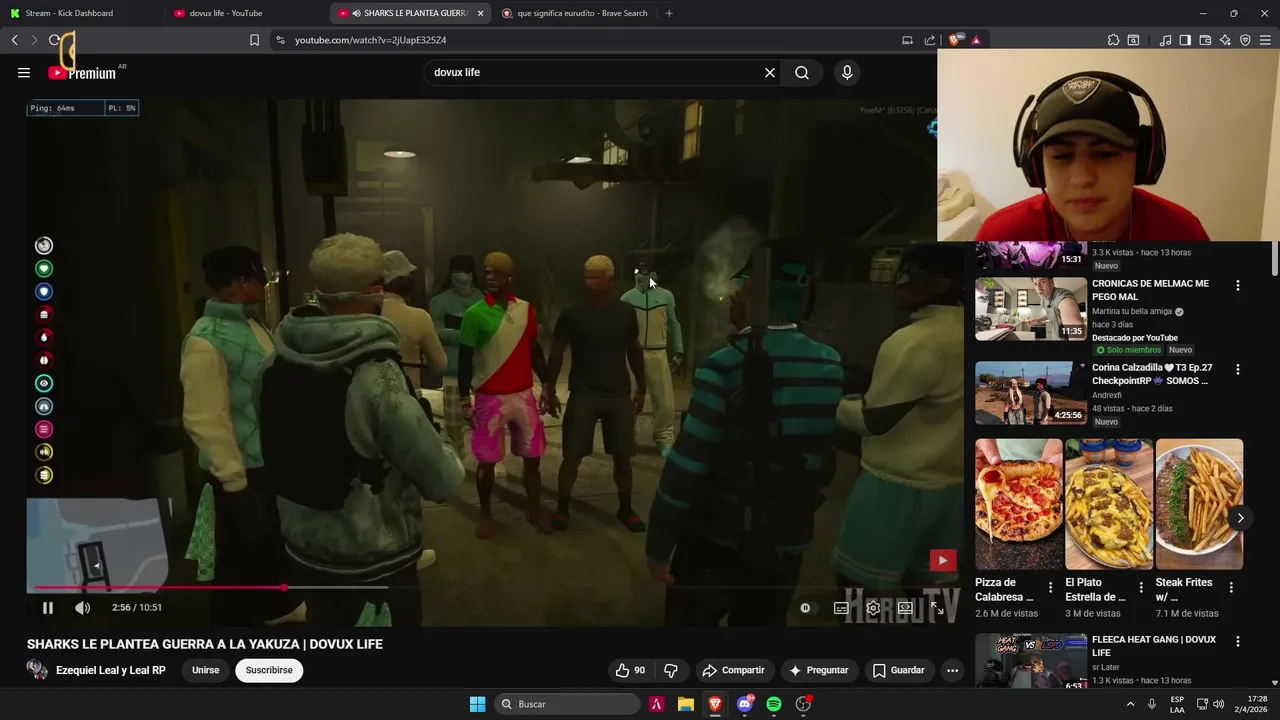Open options for CRONICAS DE MELMAC video
This screenshot has width=1280, height=720.
point(1238,285)
